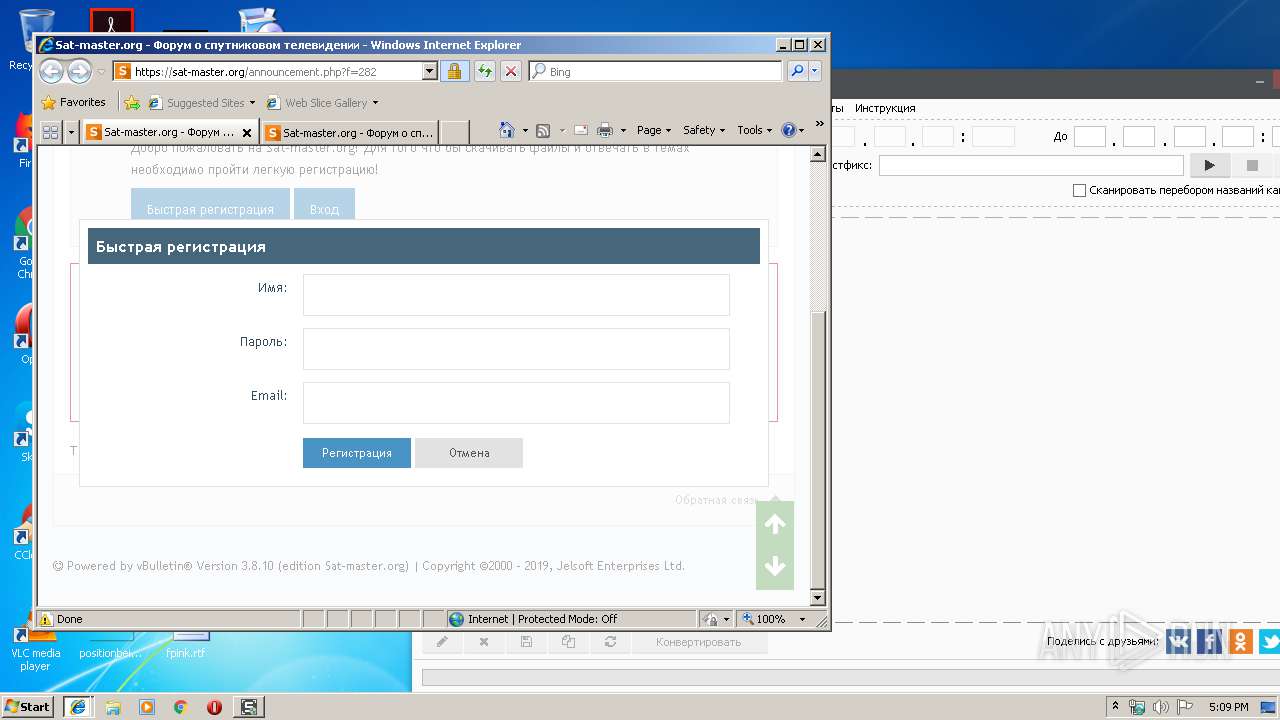Screen dimensions: 1280x720
Task: Click 'Конвертировать' in the background window
Action: 699,642
